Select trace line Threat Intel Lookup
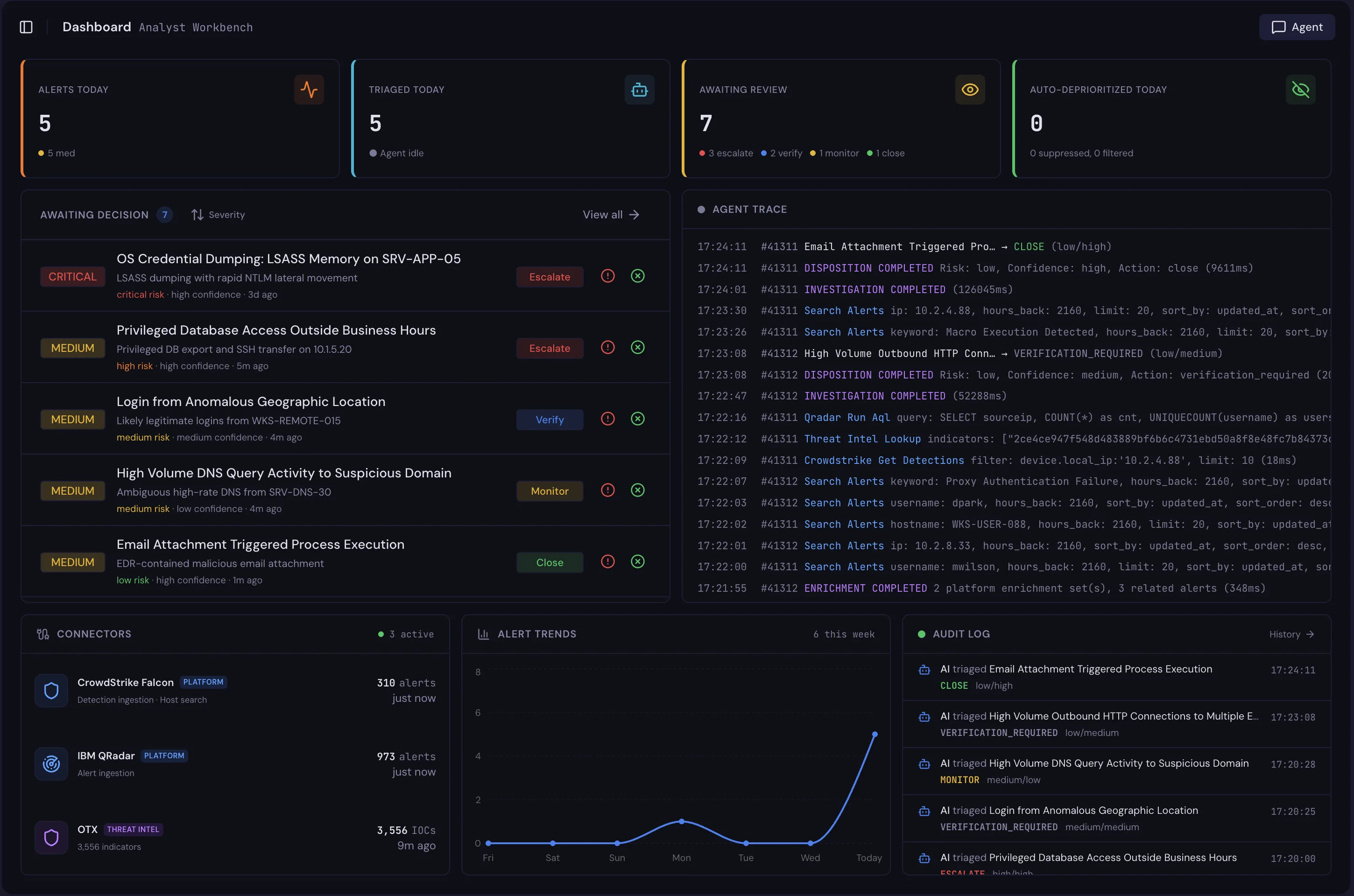1354x896 pixels. point(1013,439)
